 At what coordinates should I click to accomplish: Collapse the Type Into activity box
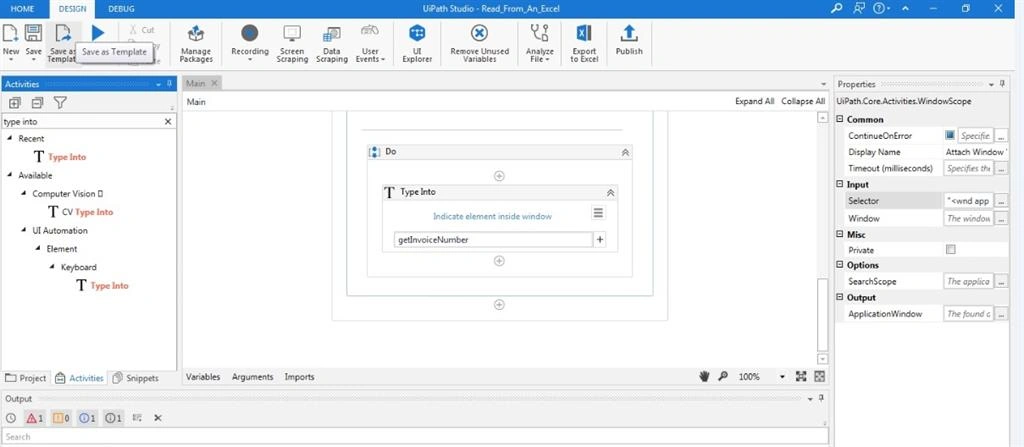[611, 192]
